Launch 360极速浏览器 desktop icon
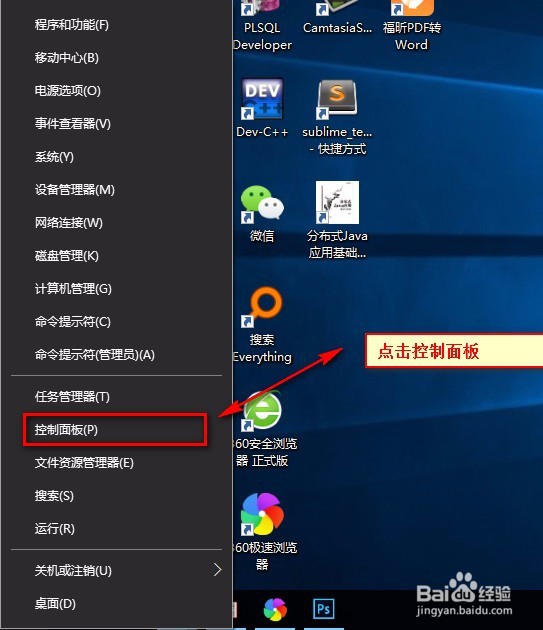The height and width of the screenshot is (630, 543). point(263,531)
